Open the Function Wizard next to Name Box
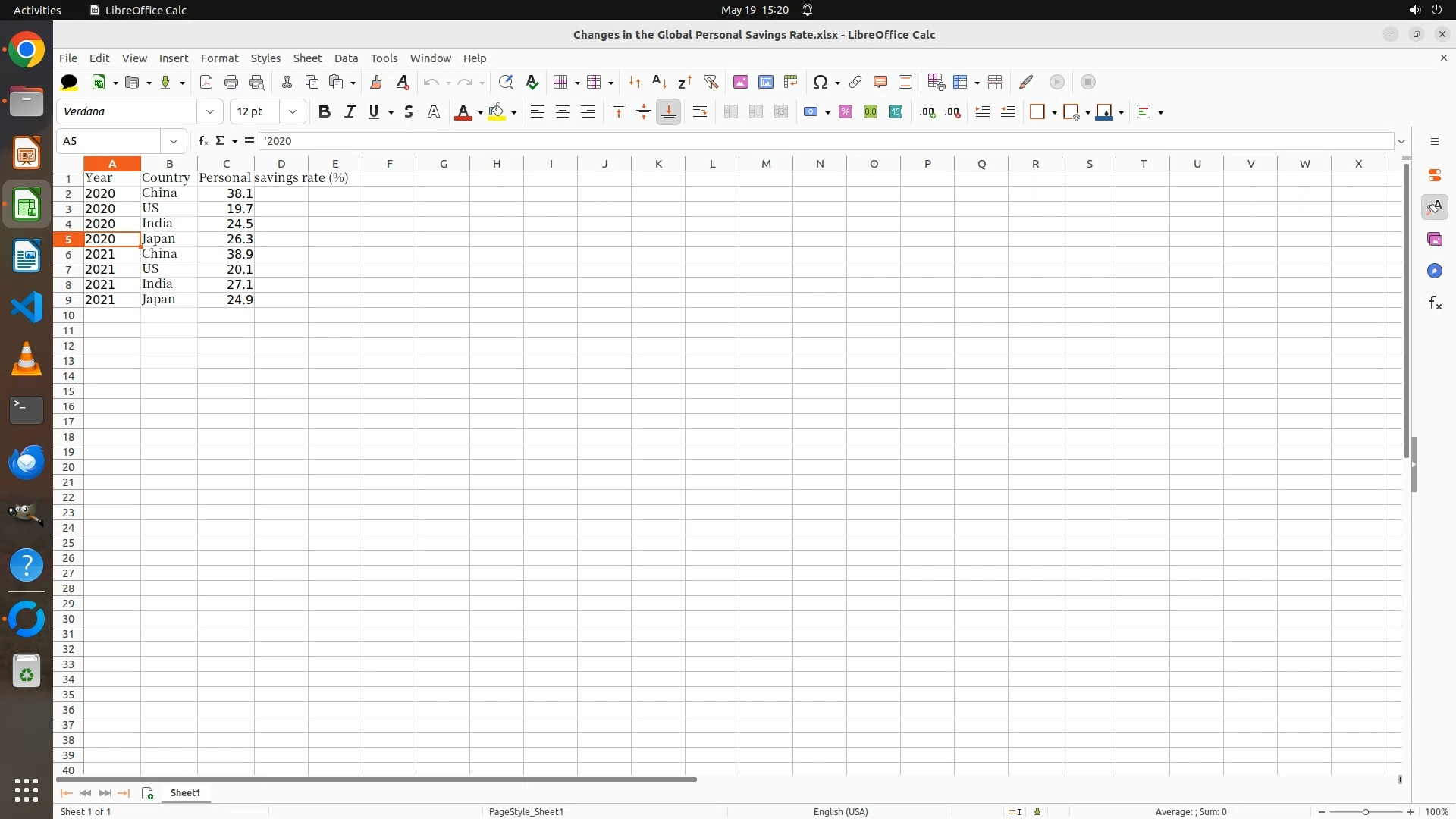This screenshot has height=819, width=1456. (202, 141)
